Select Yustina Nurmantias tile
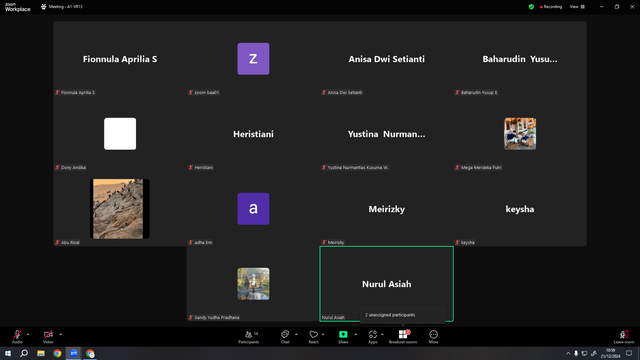This screenshot has width=640, height=360. 387,134
